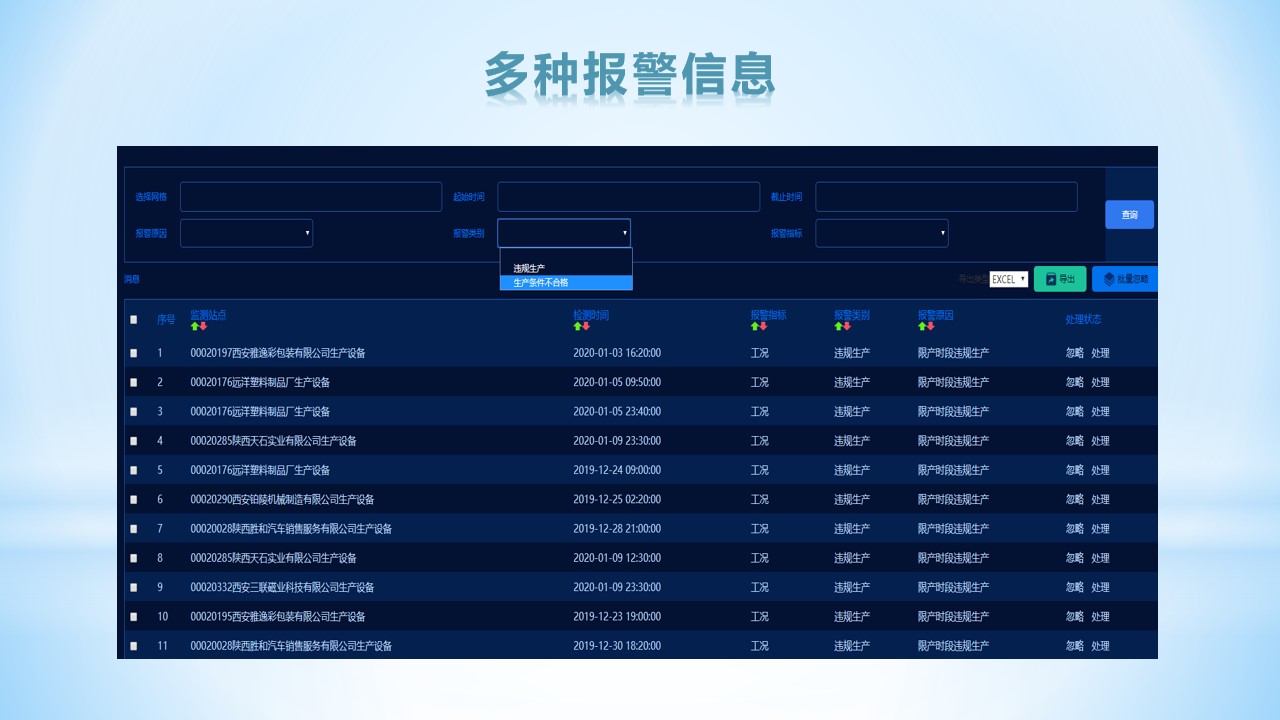This screenshot has height=720, width=1280.
Task: Click time 2020-01-05 23:40:00
Action: pos(617,412)
